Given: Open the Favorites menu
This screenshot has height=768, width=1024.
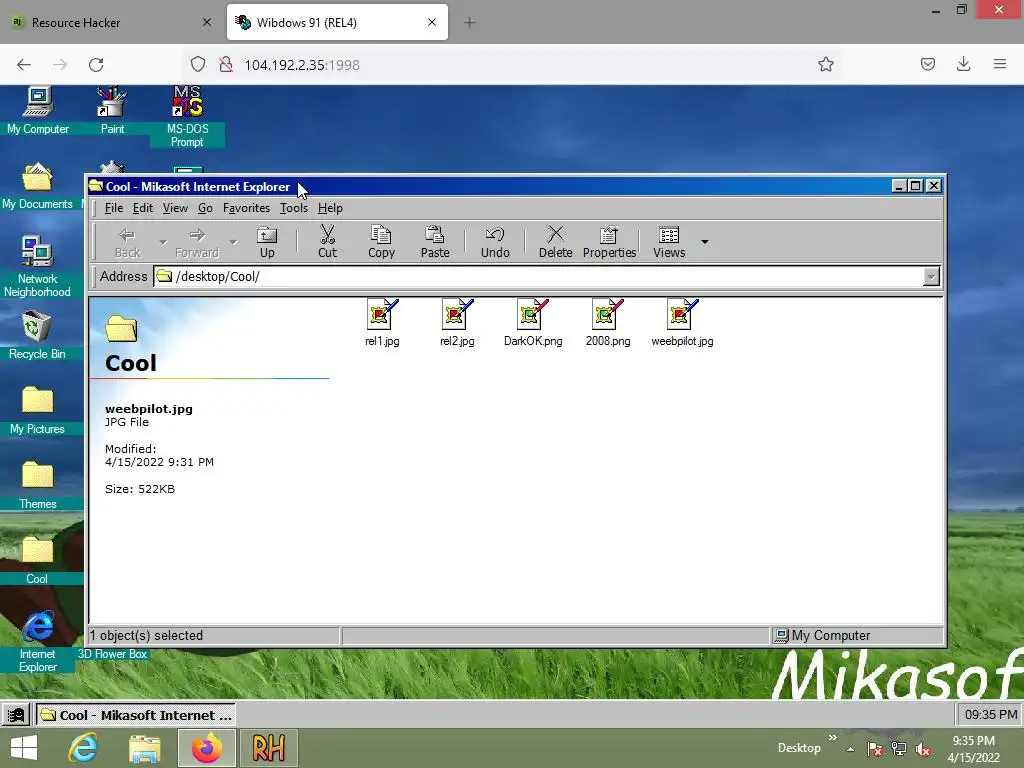Looking at the screenshot, I should 246,208.
